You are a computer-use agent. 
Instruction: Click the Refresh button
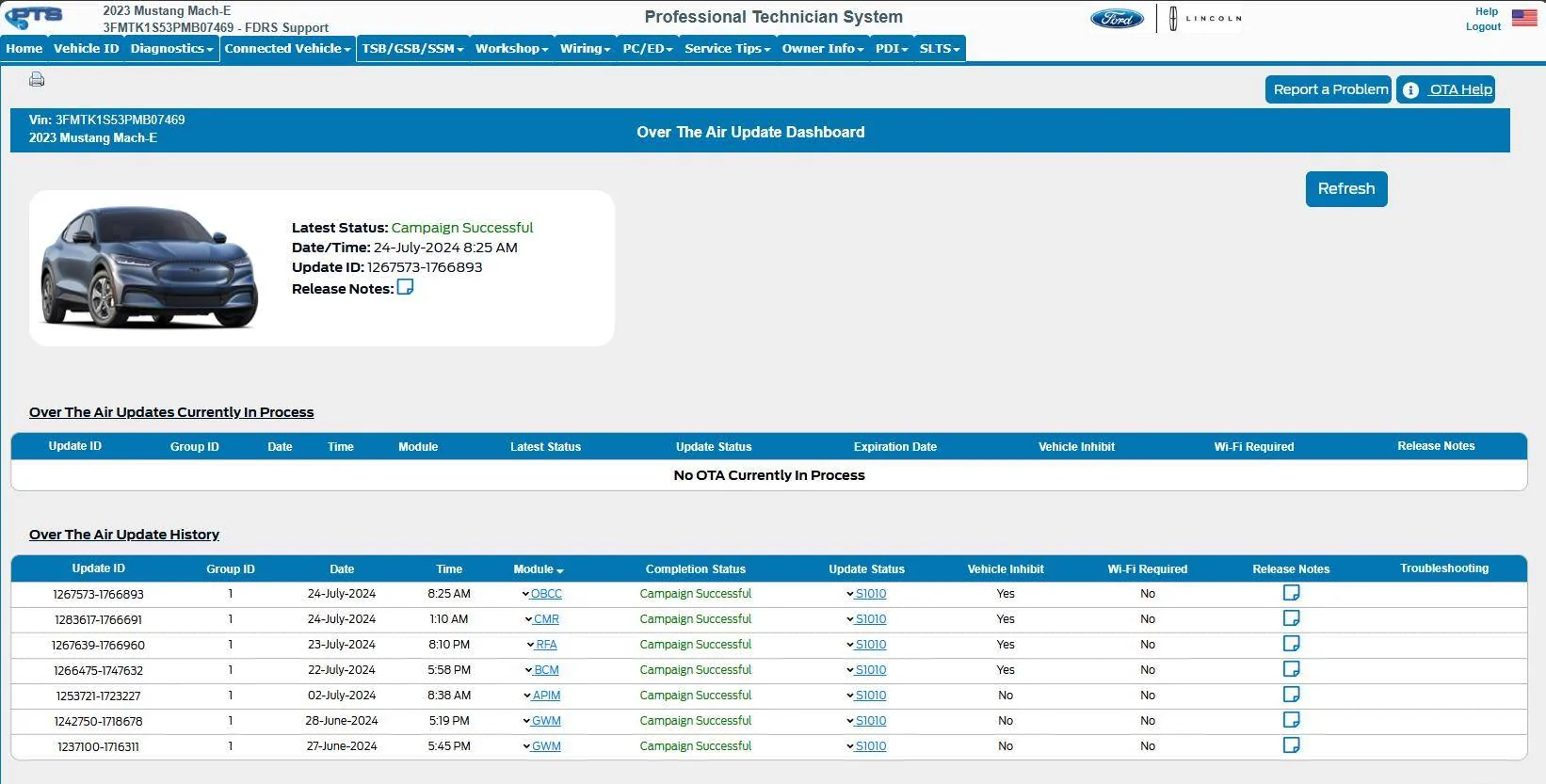pyautogui.click(x=1346, y=188)
